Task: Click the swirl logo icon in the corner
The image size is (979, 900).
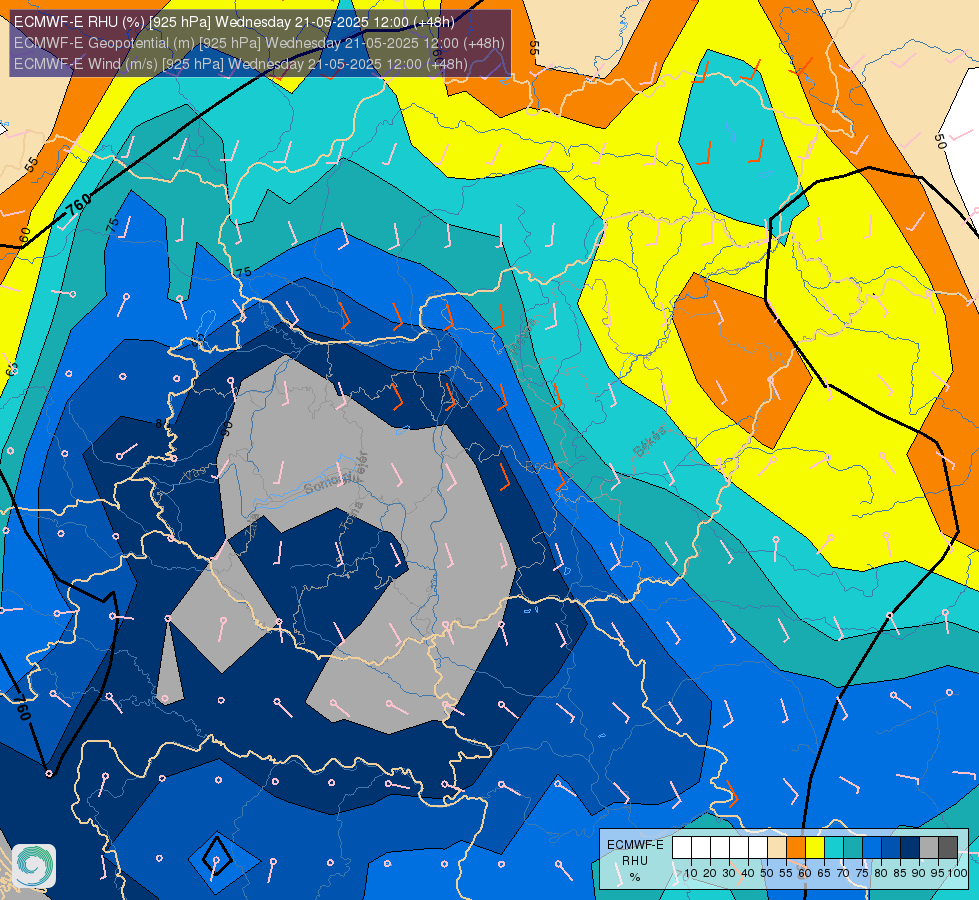Action: click(34, 866)
